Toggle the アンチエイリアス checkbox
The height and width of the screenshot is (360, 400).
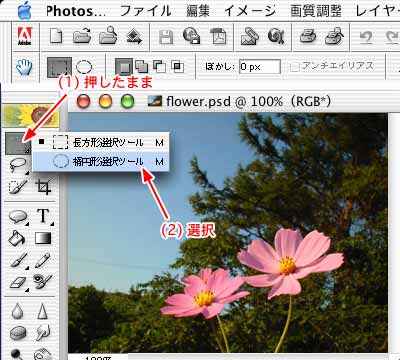[294, 67]
